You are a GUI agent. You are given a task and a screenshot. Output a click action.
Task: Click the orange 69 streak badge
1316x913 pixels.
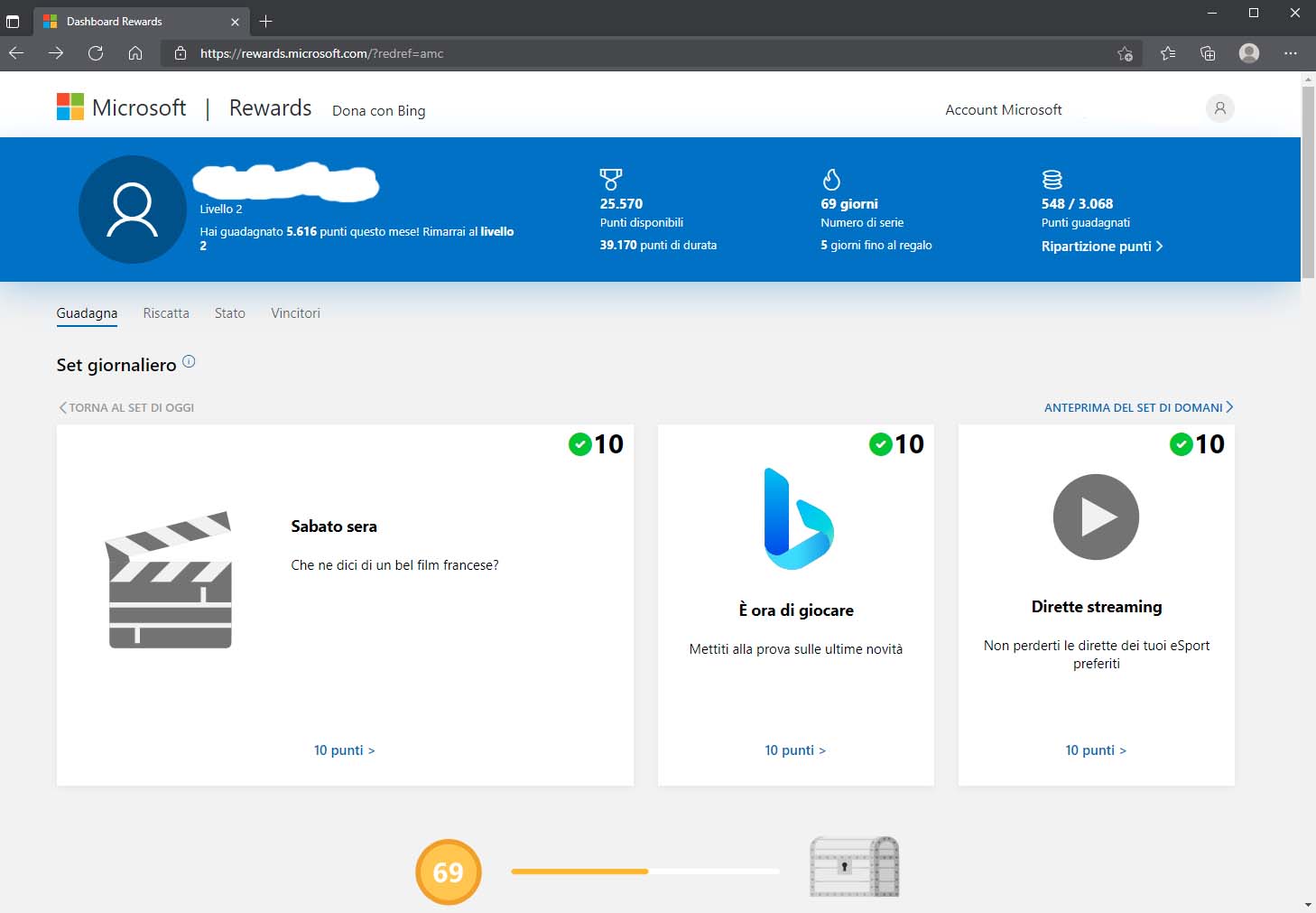click(x=449, y=871)
